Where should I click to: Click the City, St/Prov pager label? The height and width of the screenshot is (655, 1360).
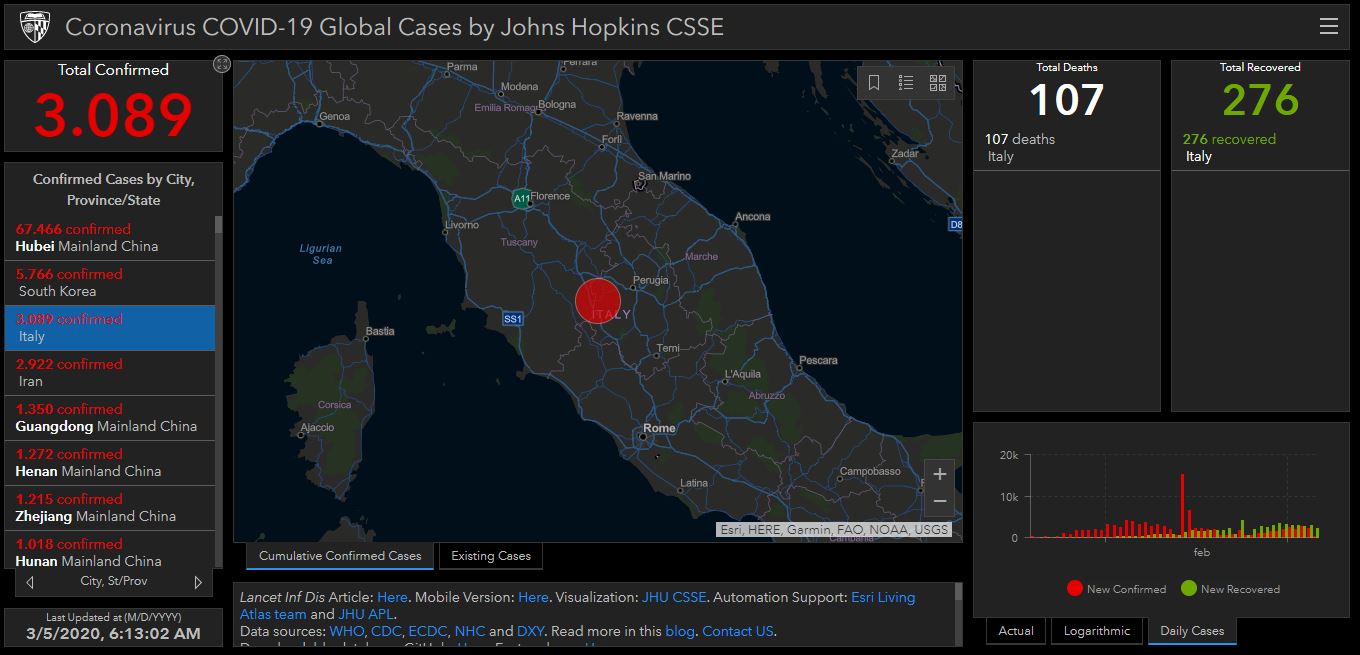click(114, 582)
